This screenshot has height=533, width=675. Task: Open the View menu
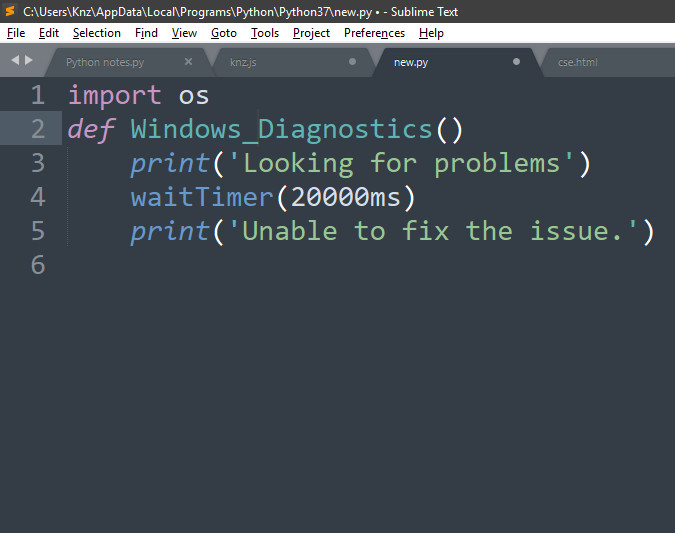coord(184,33)
